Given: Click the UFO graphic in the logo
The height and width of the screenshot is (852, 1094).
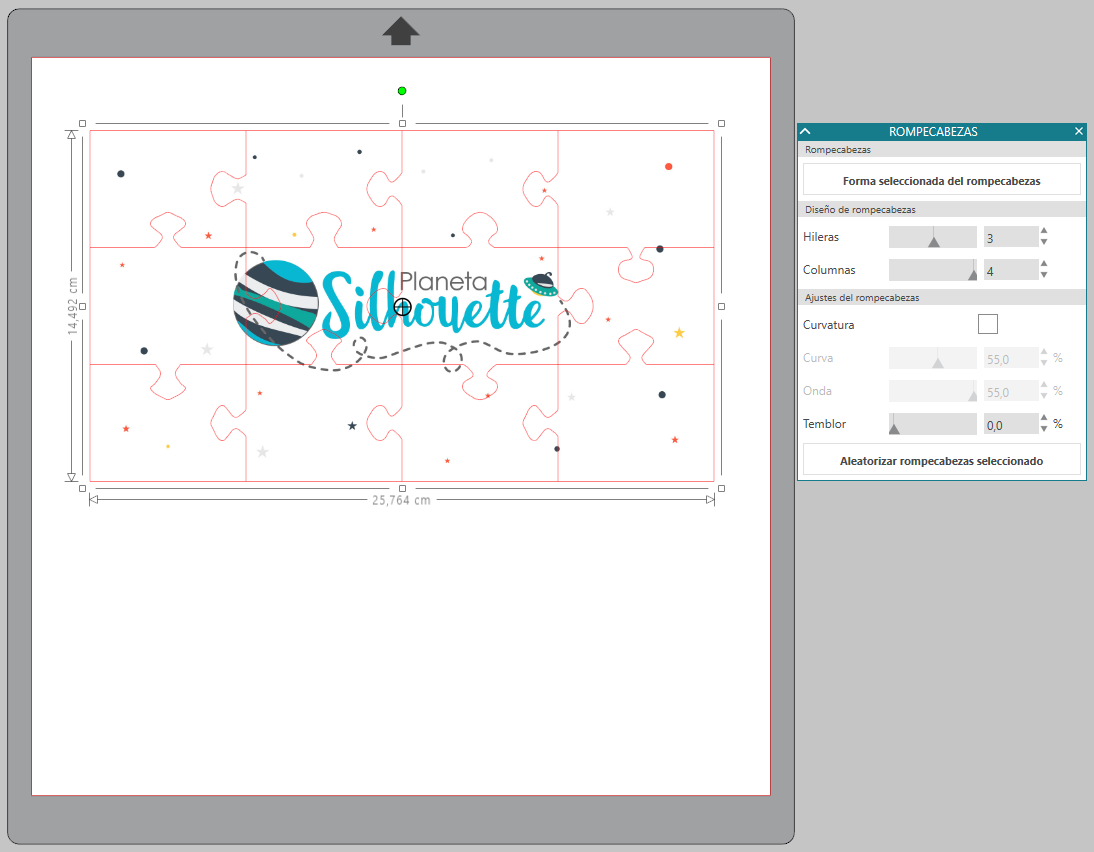Looking at the screenshot, I should pyautogui.click(x=541, y=284).
